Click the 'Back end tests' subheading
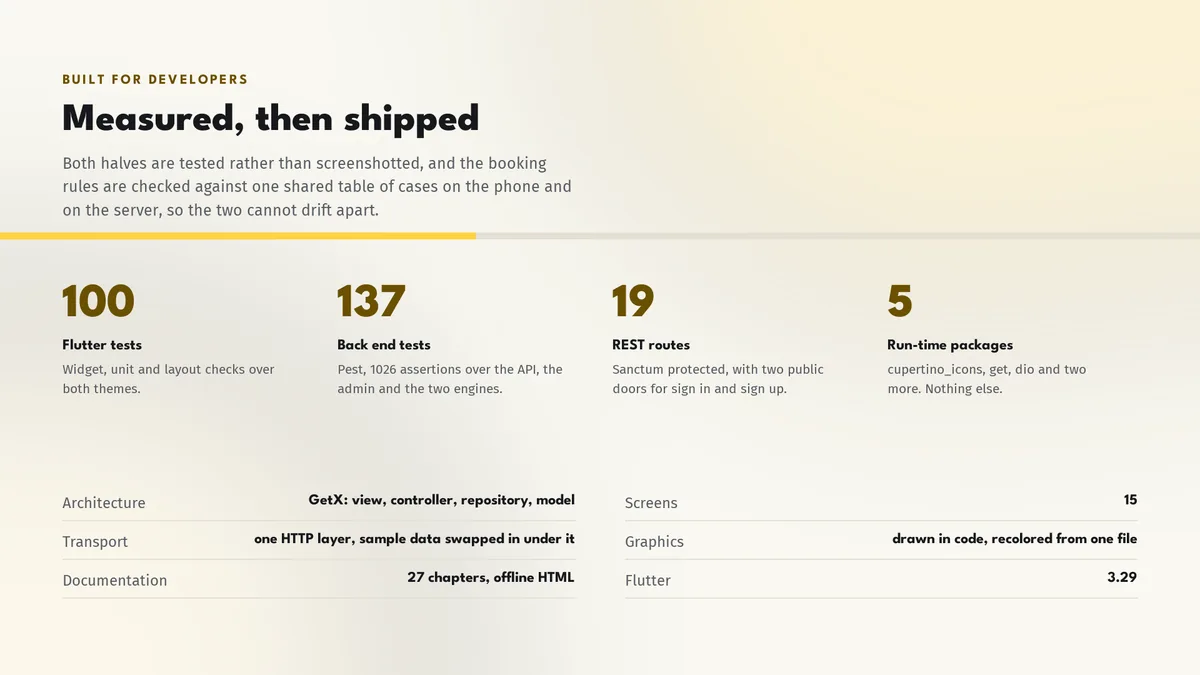Viewport: 1200px width, 675px height. pos(384,345)
